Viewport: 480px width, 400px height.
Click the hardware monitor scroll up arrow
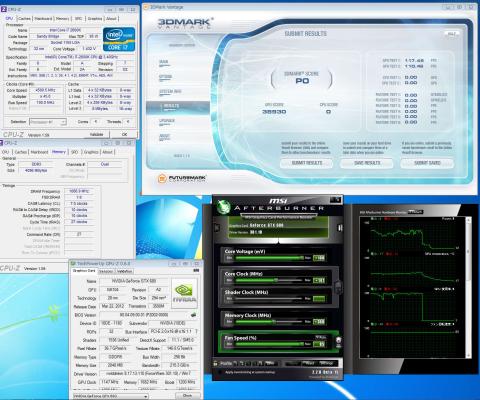(468, 219)
